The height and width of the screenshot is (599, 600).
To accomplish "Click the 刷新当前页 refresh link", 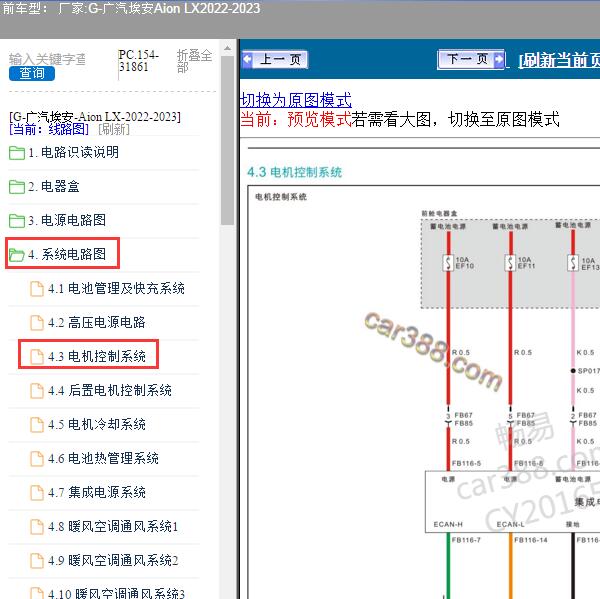I will (559, 60).
